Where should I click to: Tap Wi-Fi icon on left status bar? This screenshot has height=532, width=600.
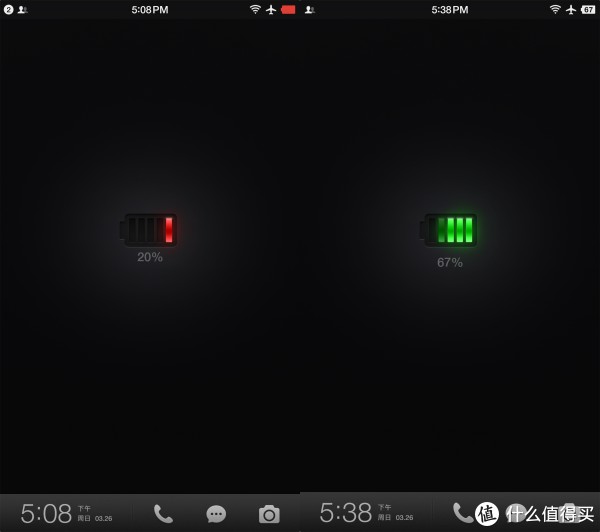tap(255, 10)
